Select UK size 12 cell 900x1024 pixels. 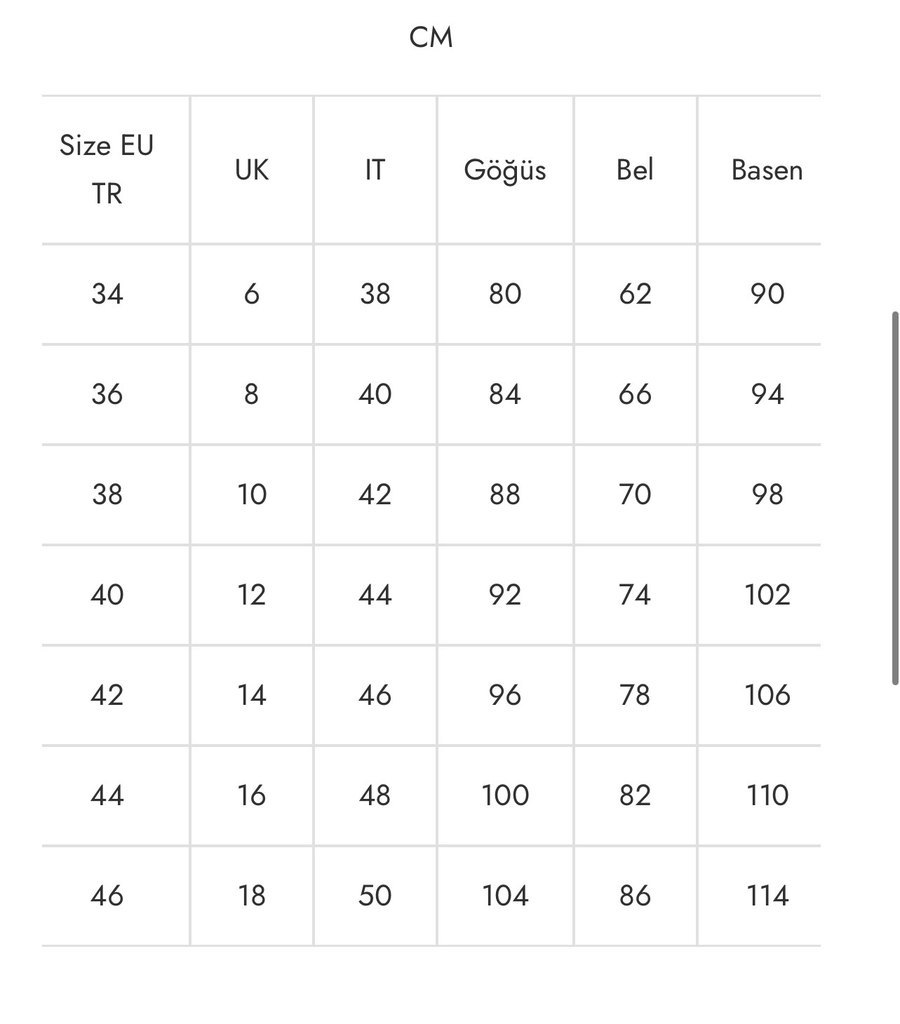point(251,595)
